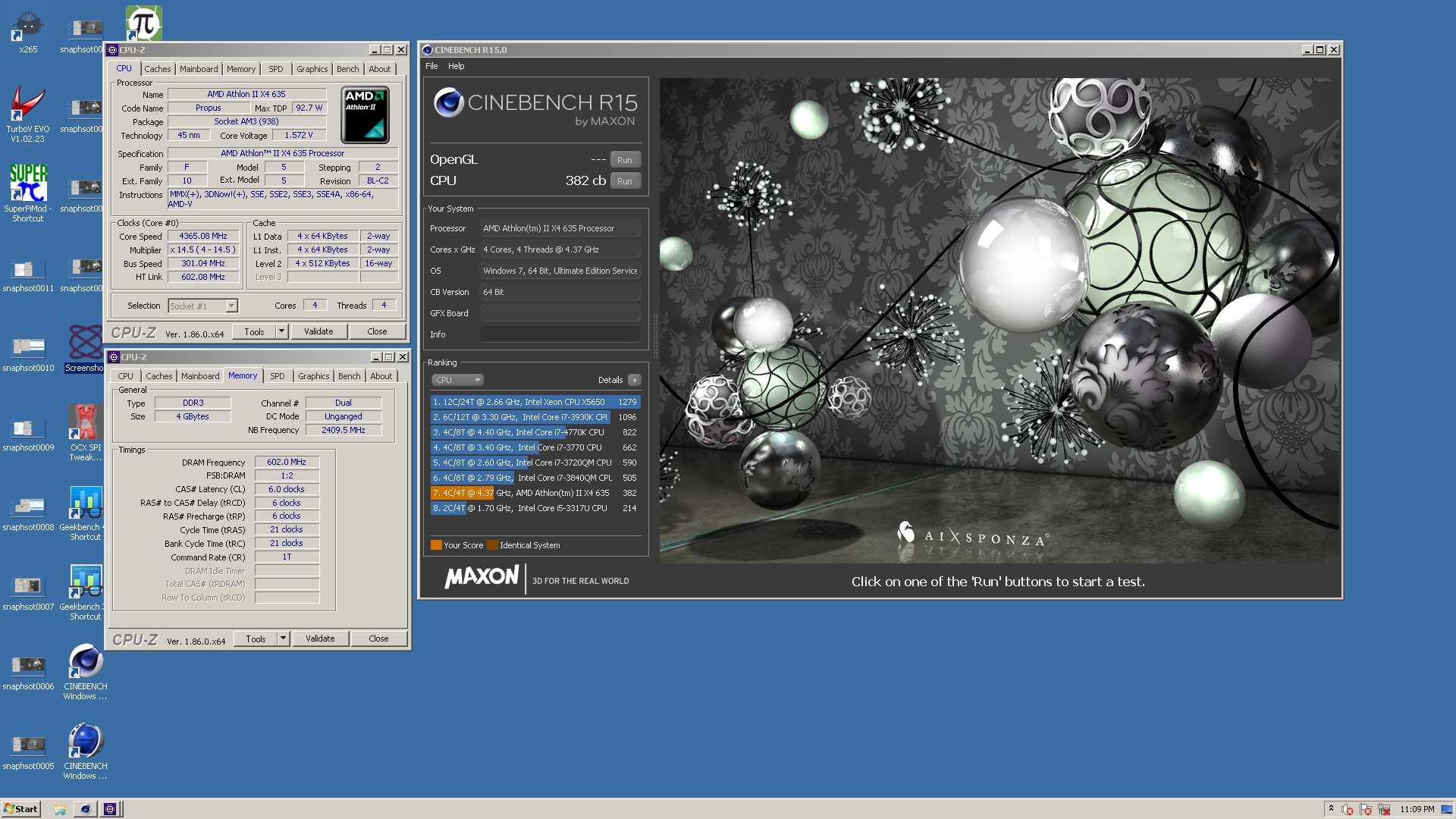This screenshot has width=1456, height=819.
Task: Run the CPU test in Cinebench
Action: point(625,181)
